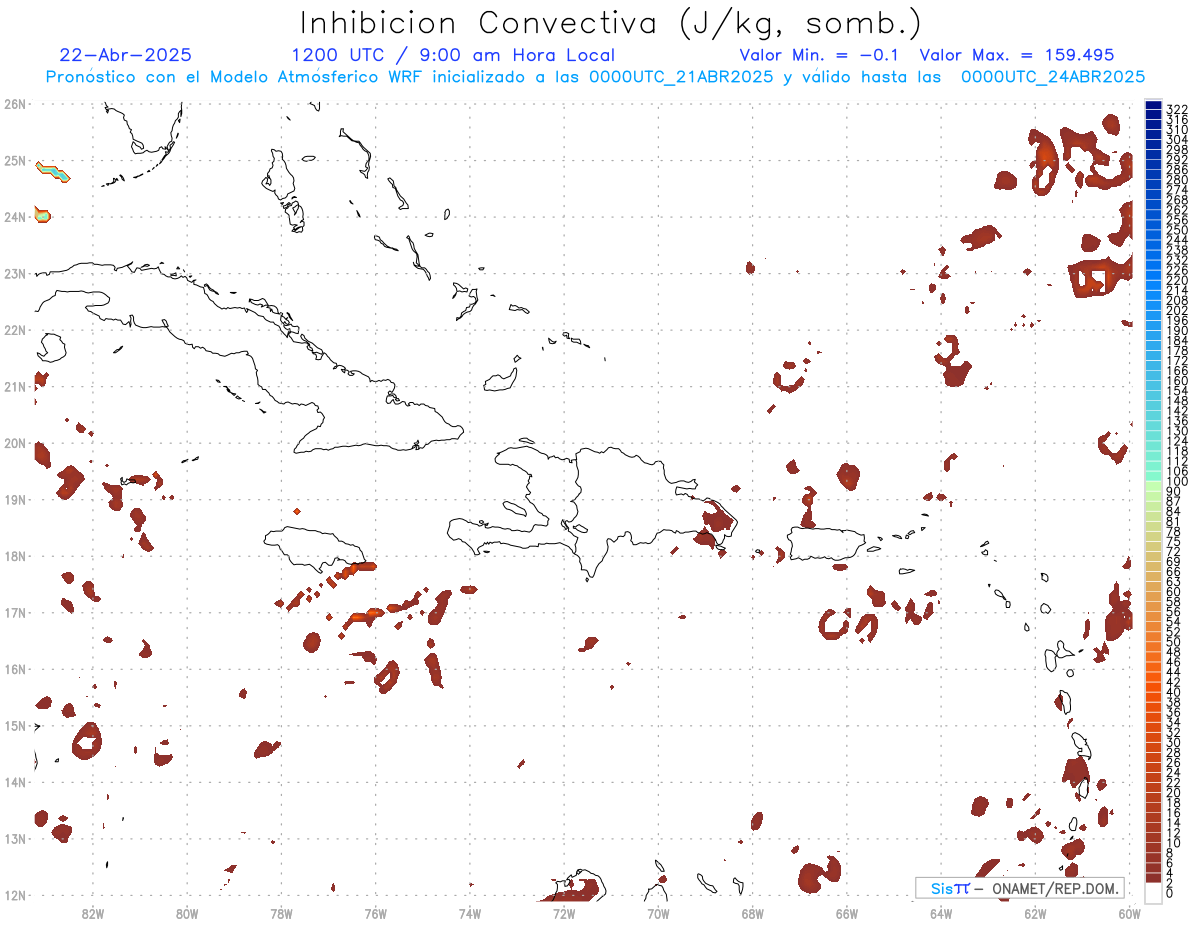Select the 24N latitude label
Image resolution: width=1200 pixels, height=927 pixels.
(15, 217)
